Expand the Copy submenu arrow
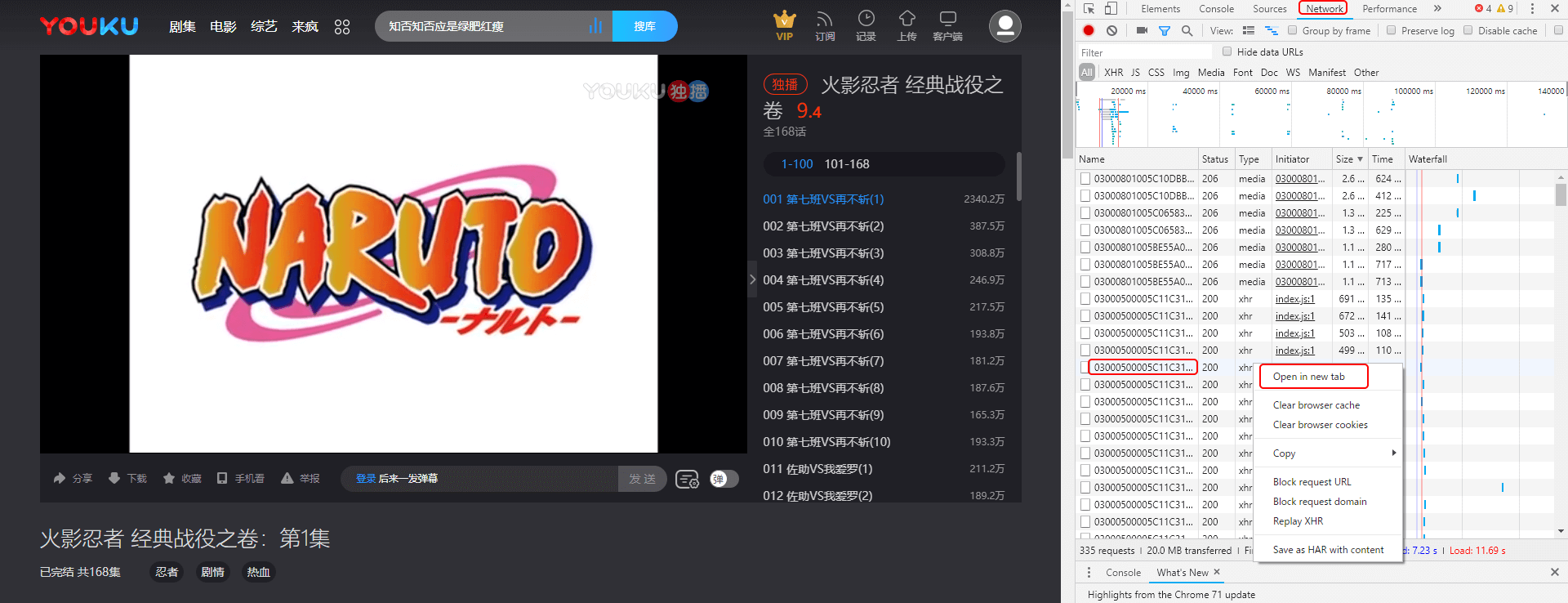 pyautogui.click(x=1394, y=453)
